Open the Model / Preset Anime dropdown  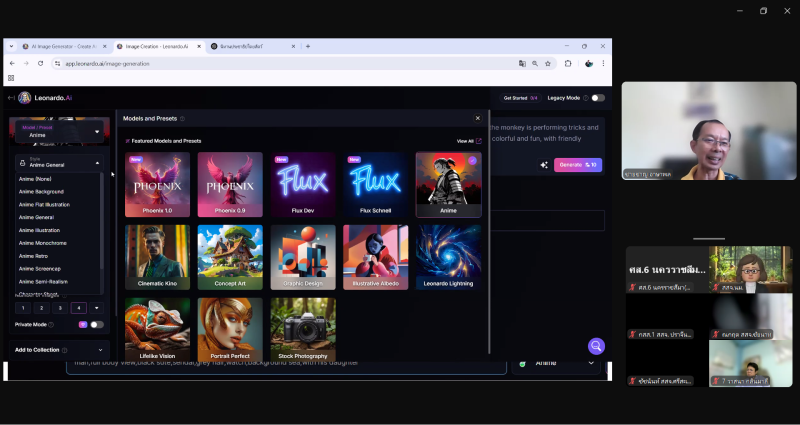(x=59, y=132)
